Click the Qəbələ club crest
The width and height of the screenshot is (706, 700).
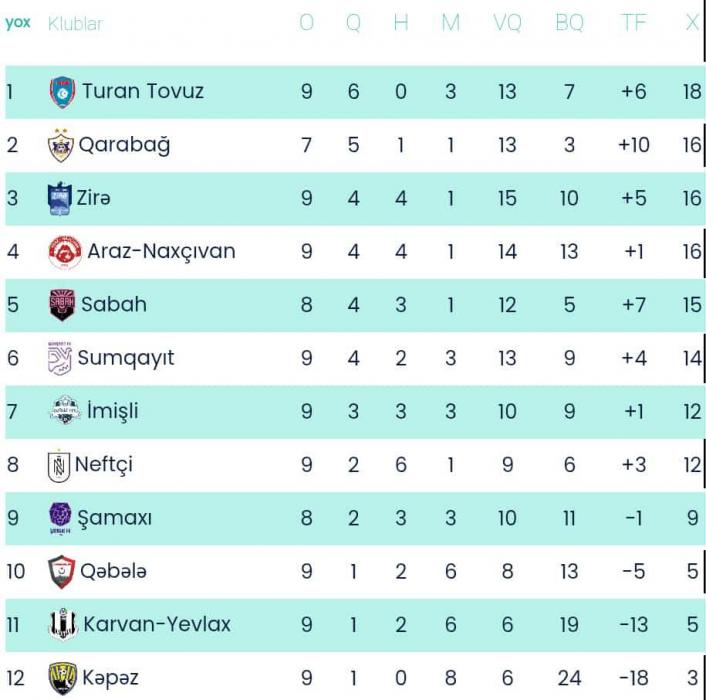pyautogui.click(x=61, y=572)
